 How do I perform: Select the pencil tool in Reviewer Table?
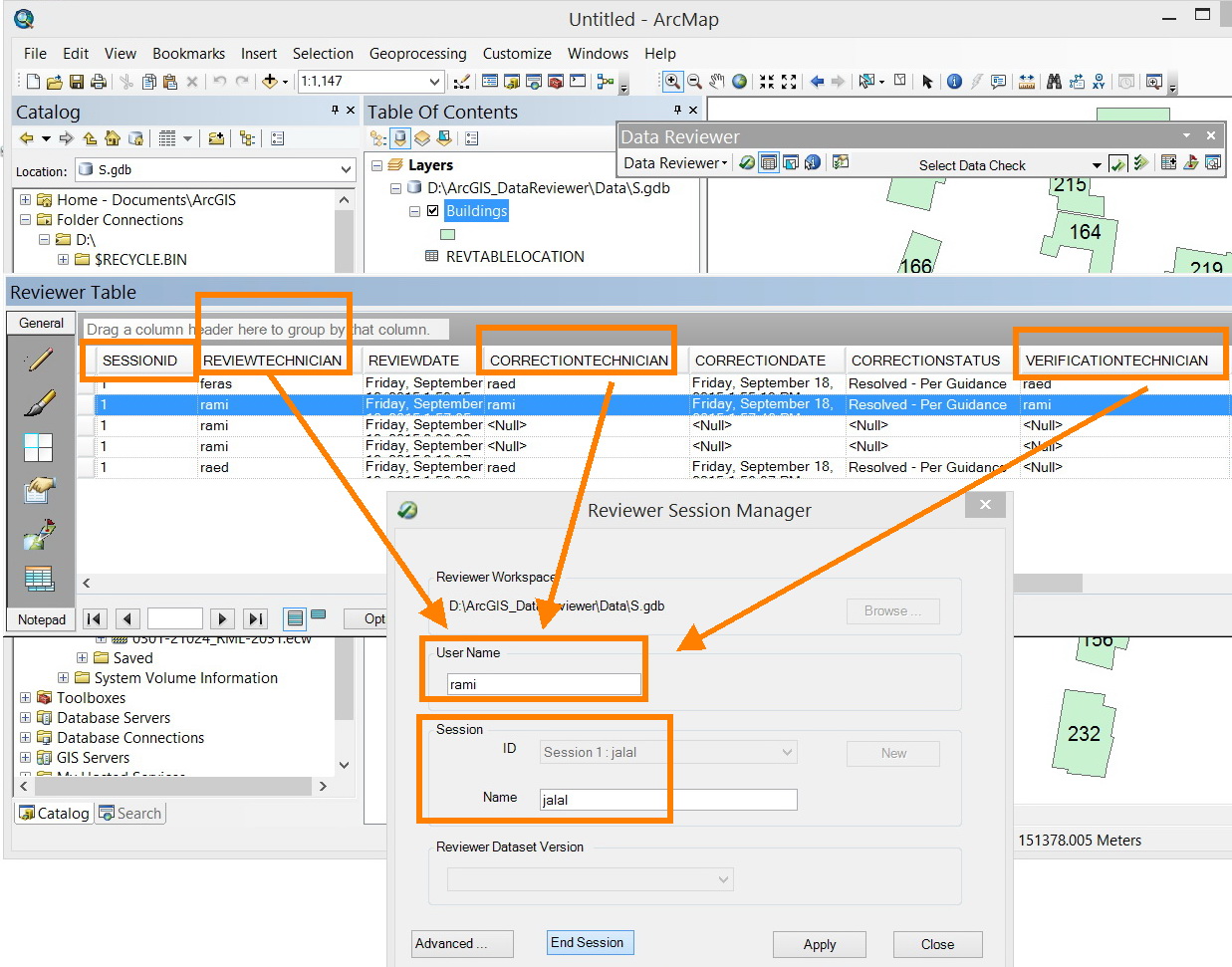[40, 359]
